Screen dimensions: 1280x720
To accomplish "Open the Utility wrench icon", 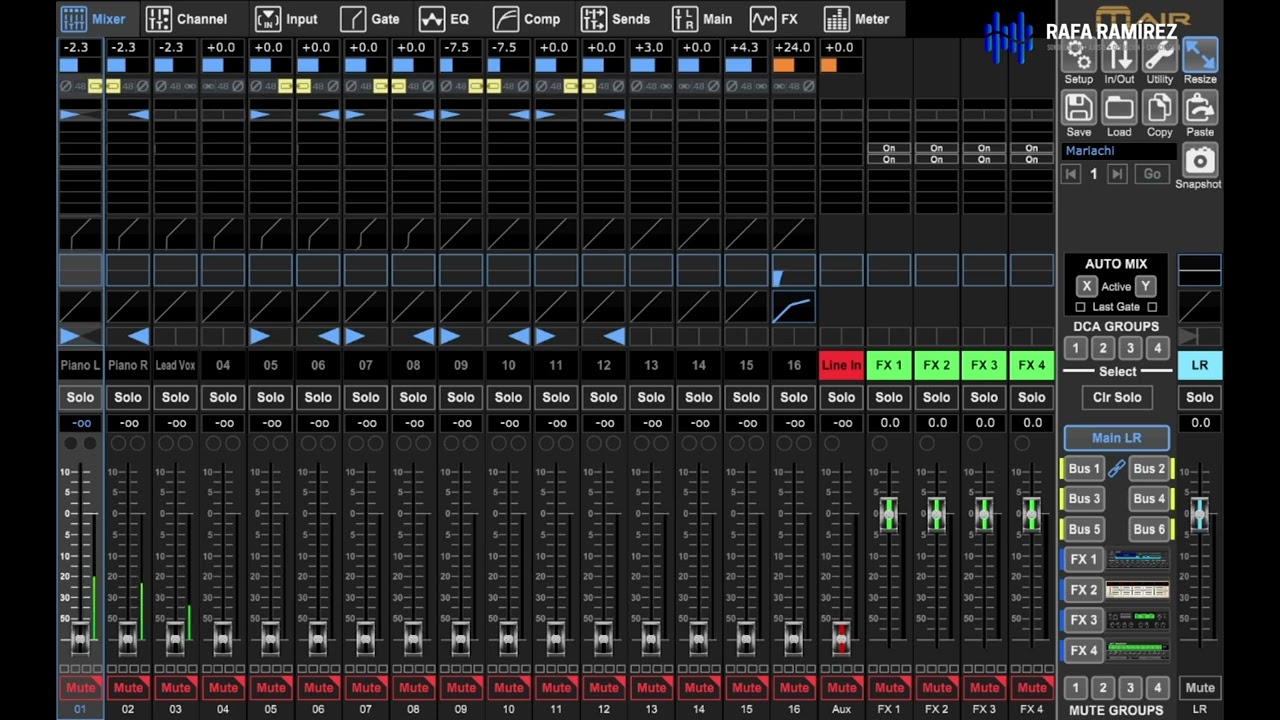I will point(1160,56).
